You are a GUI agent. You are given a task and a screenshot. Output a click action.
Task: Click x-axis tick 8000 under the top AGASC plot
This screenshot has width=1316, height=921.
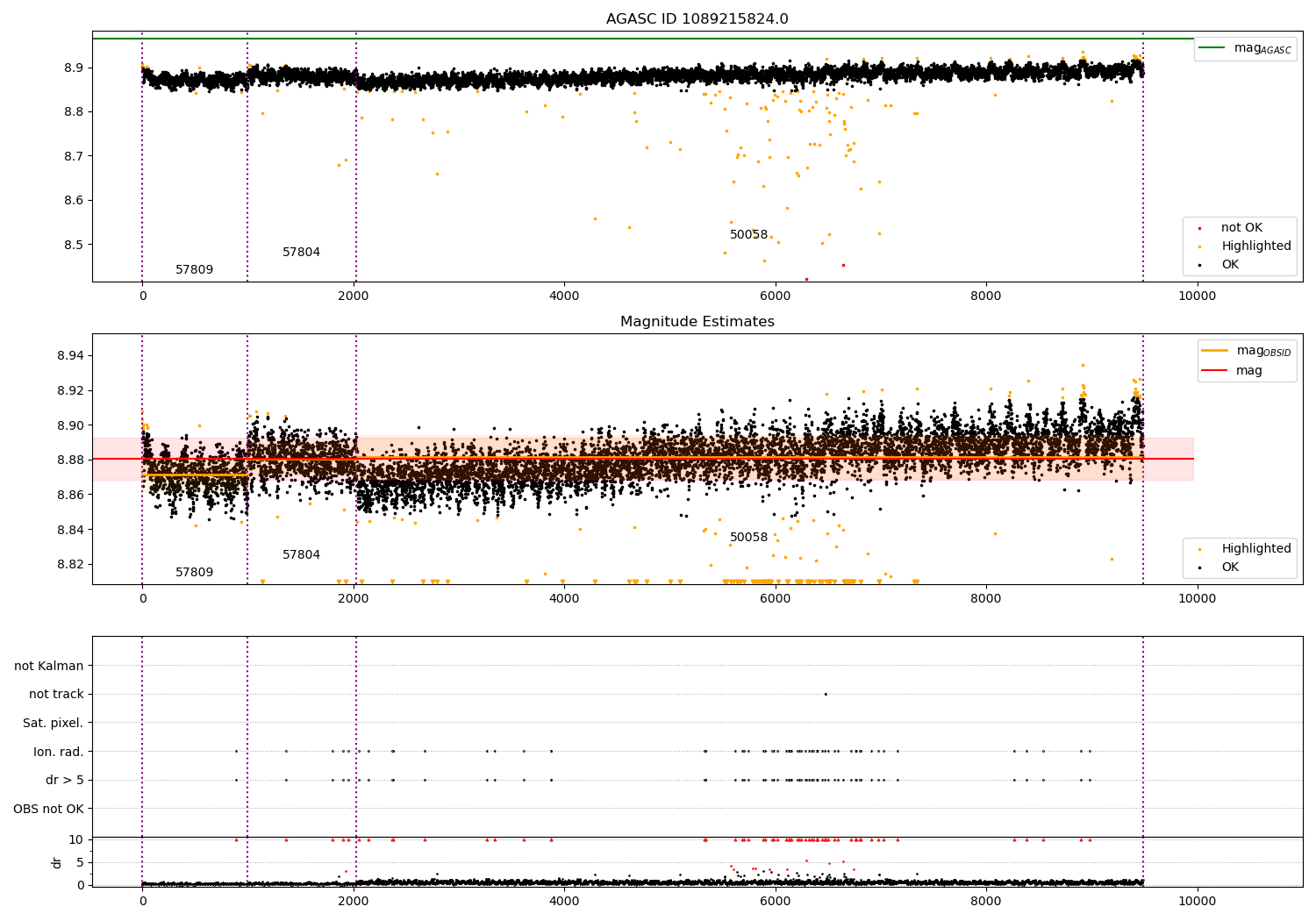click(x=986, y=296)
